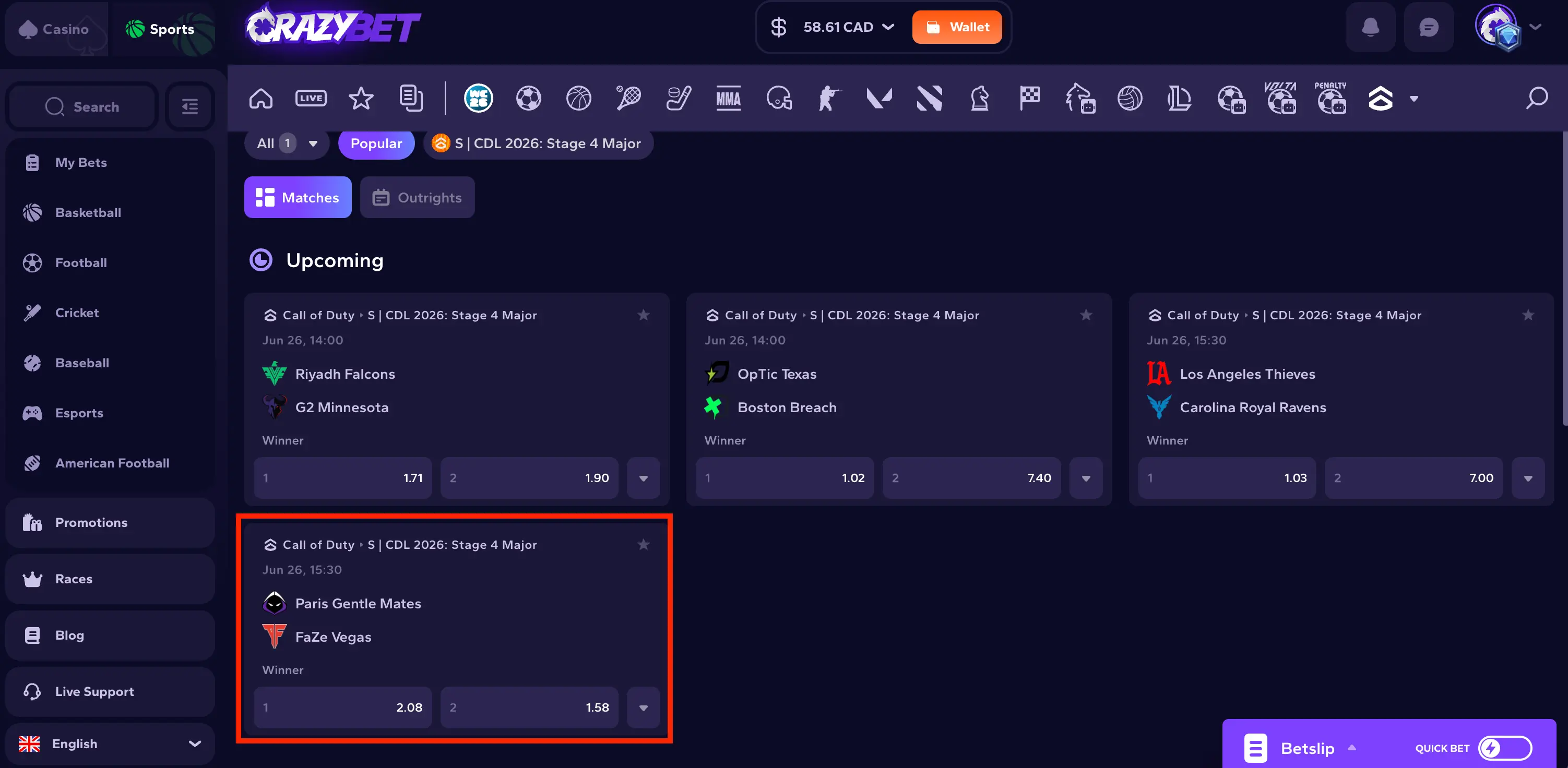Switch to the Casino tab

pos(56,29)
